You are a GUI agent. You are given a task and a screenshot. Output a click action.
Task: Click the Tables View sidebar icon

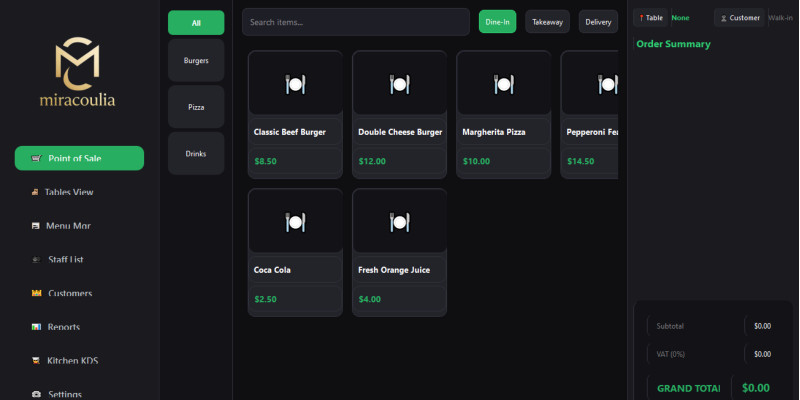(36, 192)
